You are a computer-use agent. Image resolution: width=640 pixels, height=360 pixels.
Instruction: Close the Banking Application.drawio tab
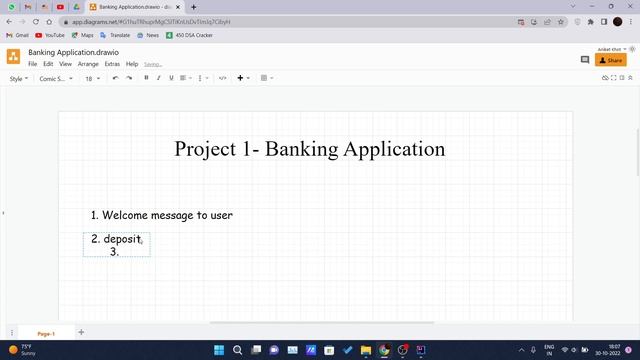tap(178, 7)
